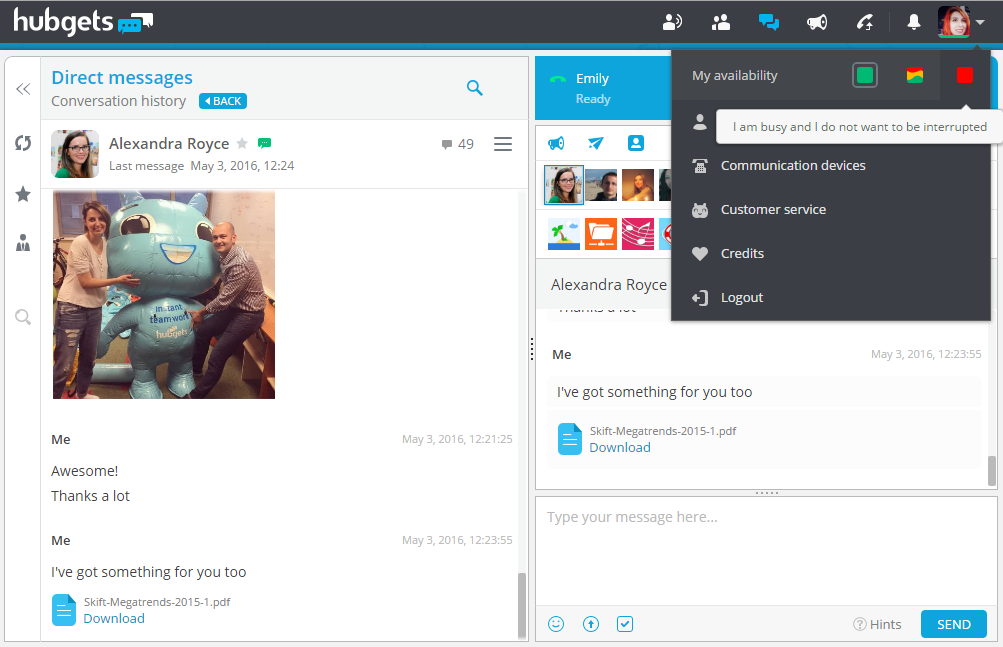Viewport: 1003px width, 647px height.
Task: Open the notifications bell
Action: click(x=914, y=22)
